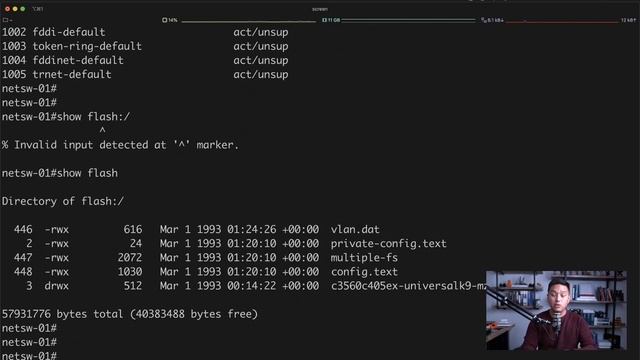Close the terminal window with red button
The image size is (640, 360).
7,9
